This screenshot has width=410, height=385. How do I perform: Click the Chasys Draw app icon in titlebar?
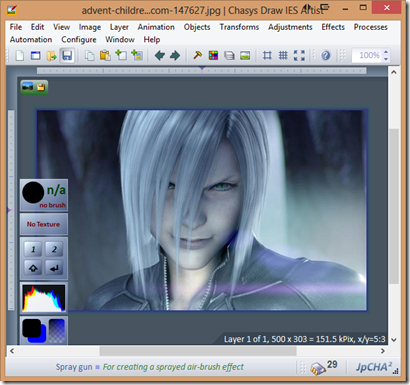(11, 9)
